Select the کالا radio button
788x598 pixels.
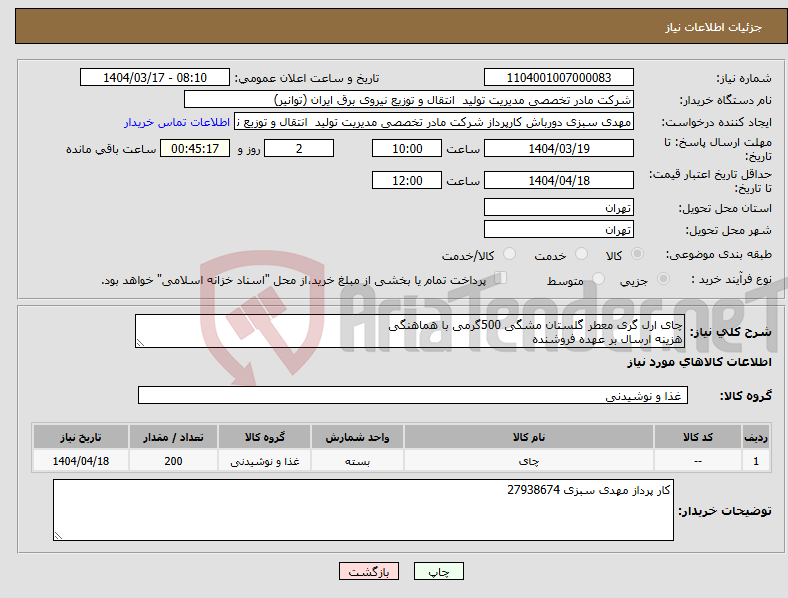click(x=637, y=254)
